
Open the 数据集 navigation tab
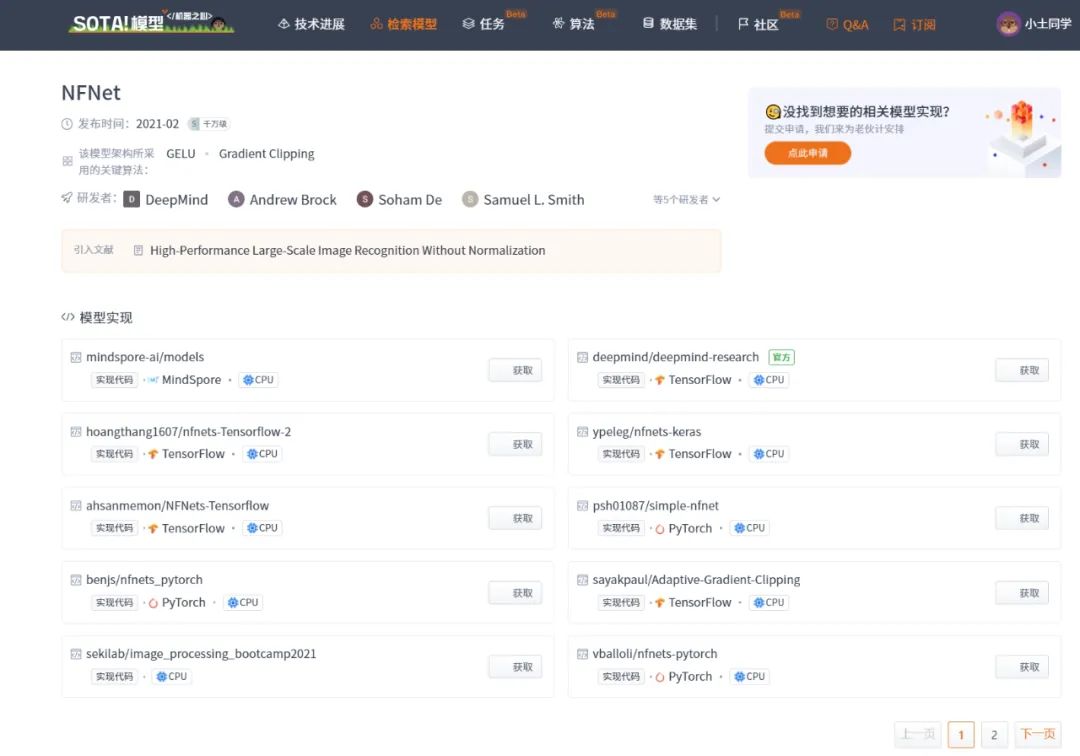669,24
